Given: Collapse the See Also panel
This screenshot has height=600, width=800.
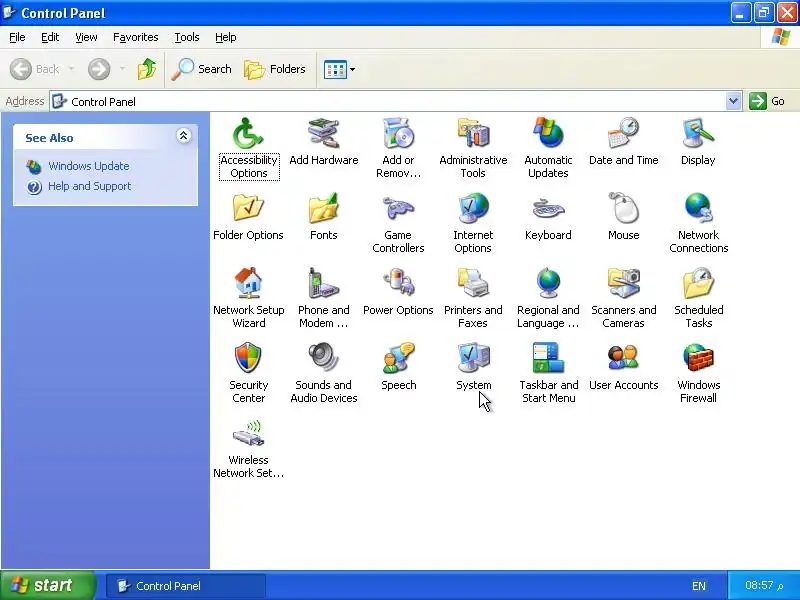Looking at the screenshot, I should pos(184,136).
